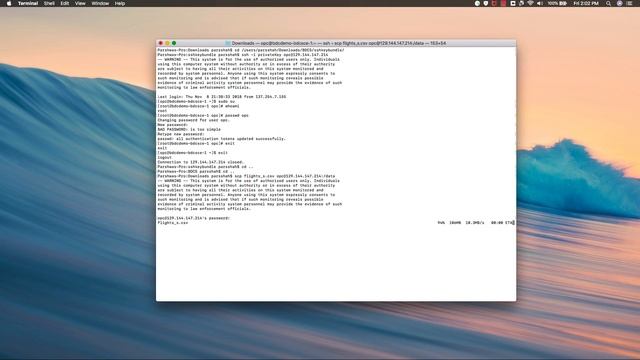Viewport: 640px width, 360px height.
Task: Click the "opc@129.144.147.214's password:" prompt
Action: pyautogui.click(x=193, y=218)
